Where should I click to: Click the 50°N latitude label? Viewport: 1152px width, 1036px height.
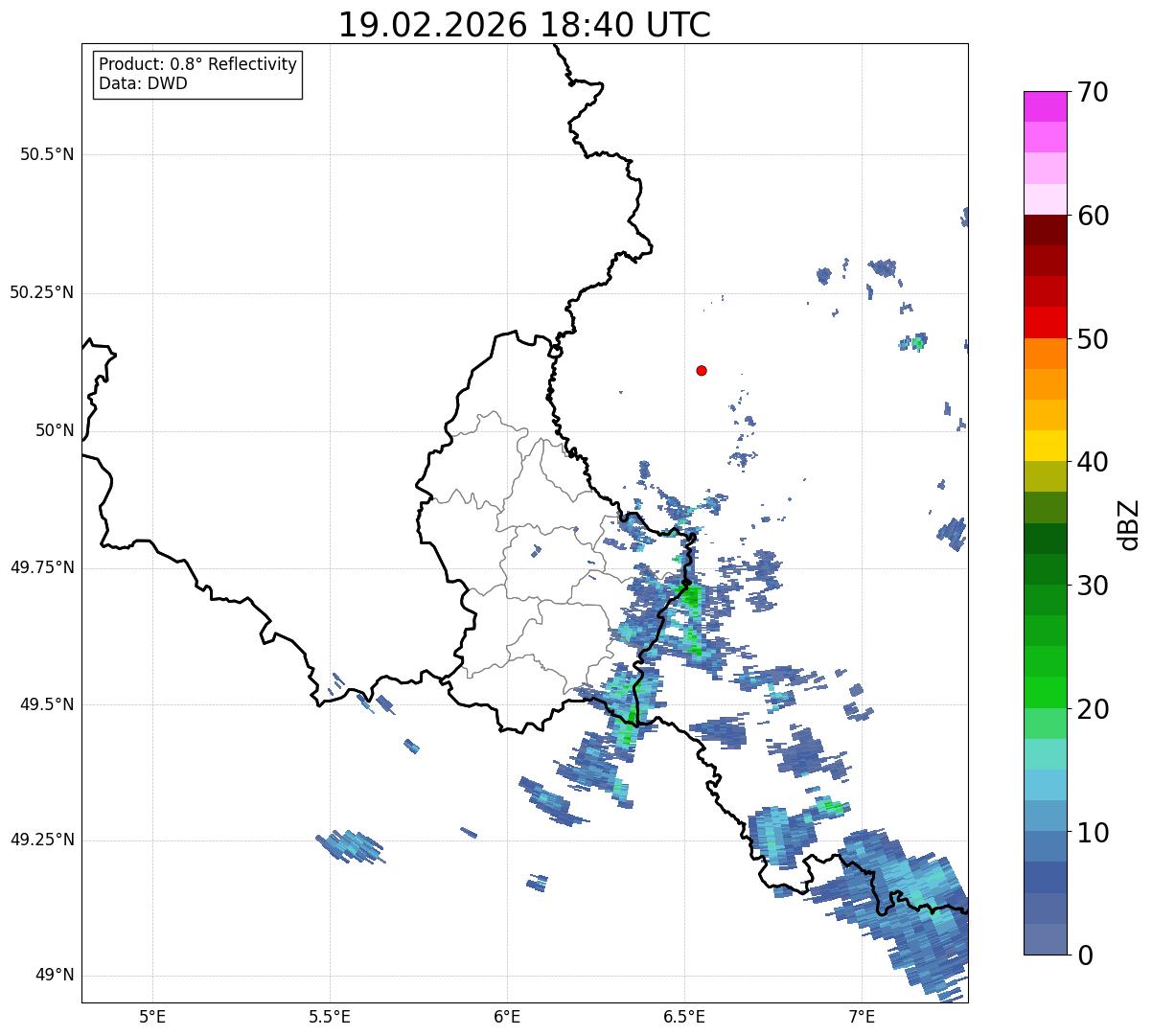(55, 430)
